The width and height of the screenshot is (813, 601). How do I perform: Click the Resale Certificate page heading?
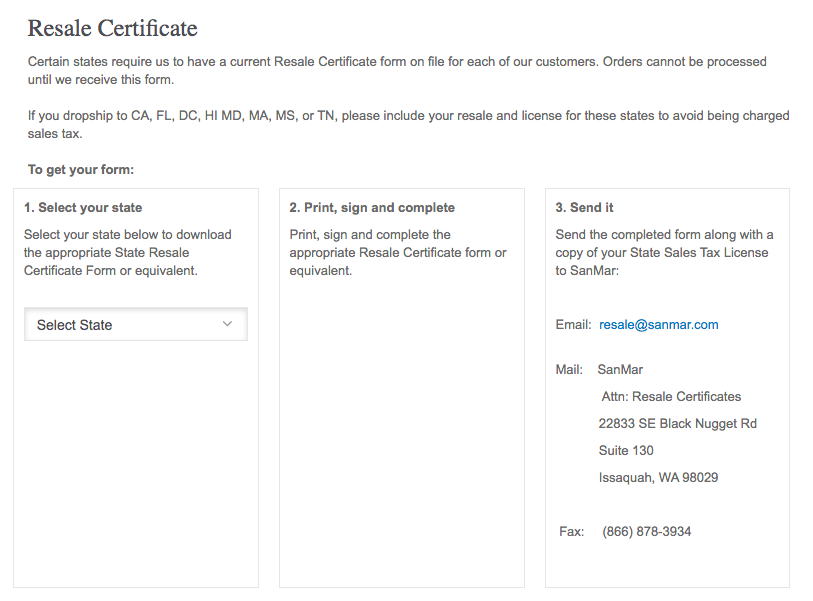[113, 28]
